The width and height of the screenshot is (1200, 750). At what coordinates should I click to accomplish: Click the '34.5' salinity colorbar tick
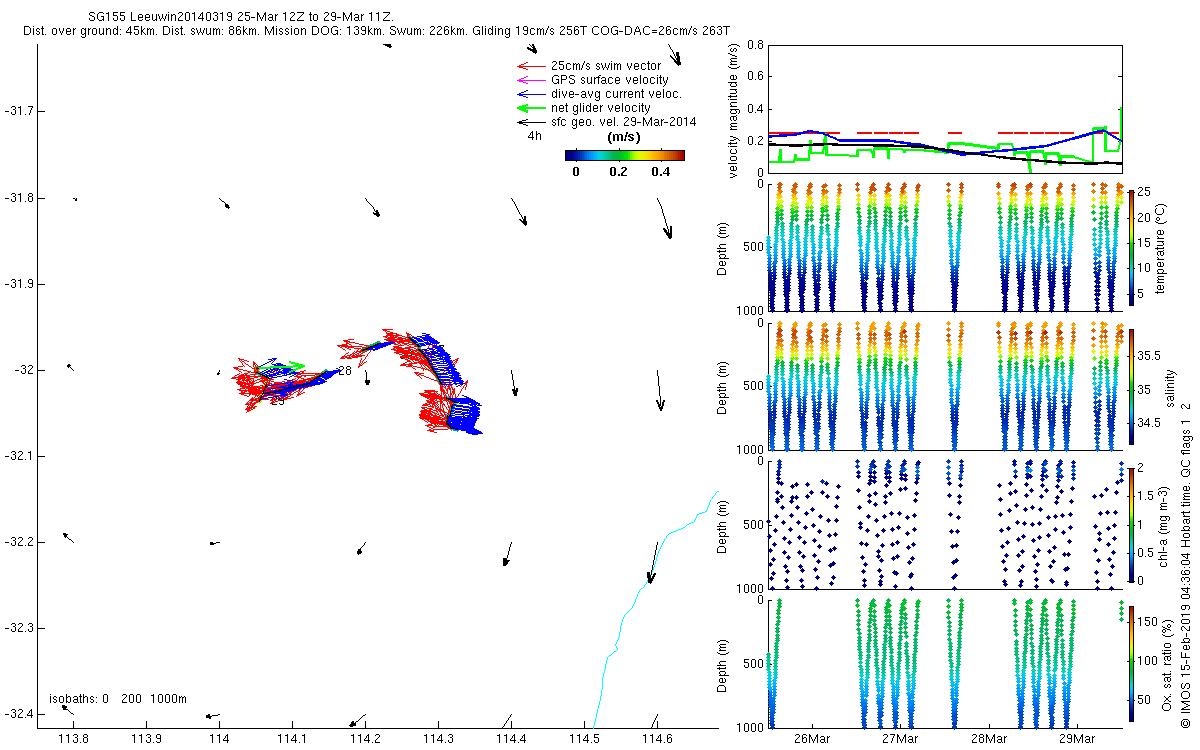pos(1150,424)
